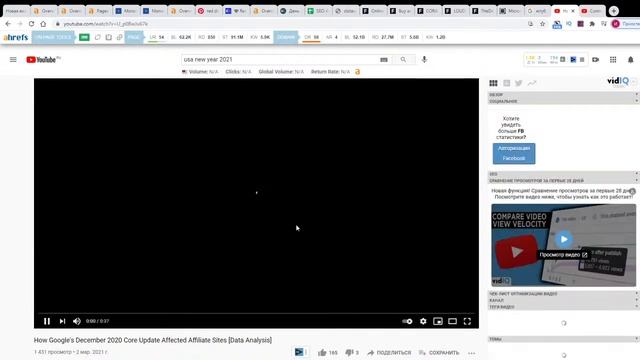This screenshot has height=360, width=640.
Task: Open the create video camera icon
Action: pos(596,60)
